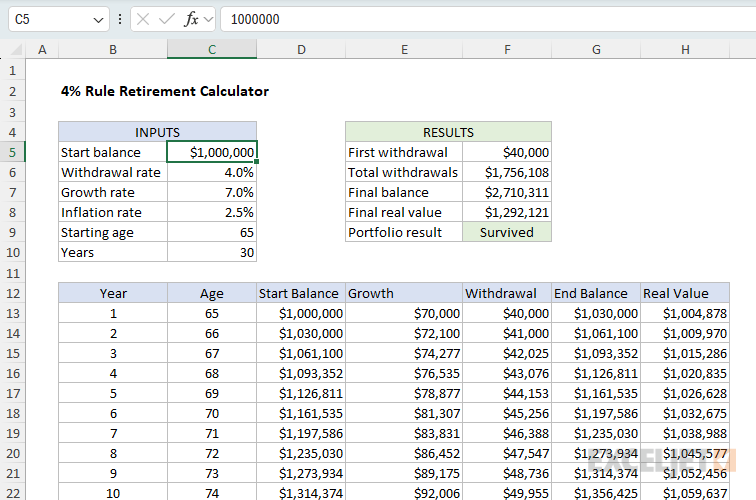The height and width of the screenshot is (500, 756).
Task: Select Withdrawal rate value 4.0%
Action: (x=212, y=172)
